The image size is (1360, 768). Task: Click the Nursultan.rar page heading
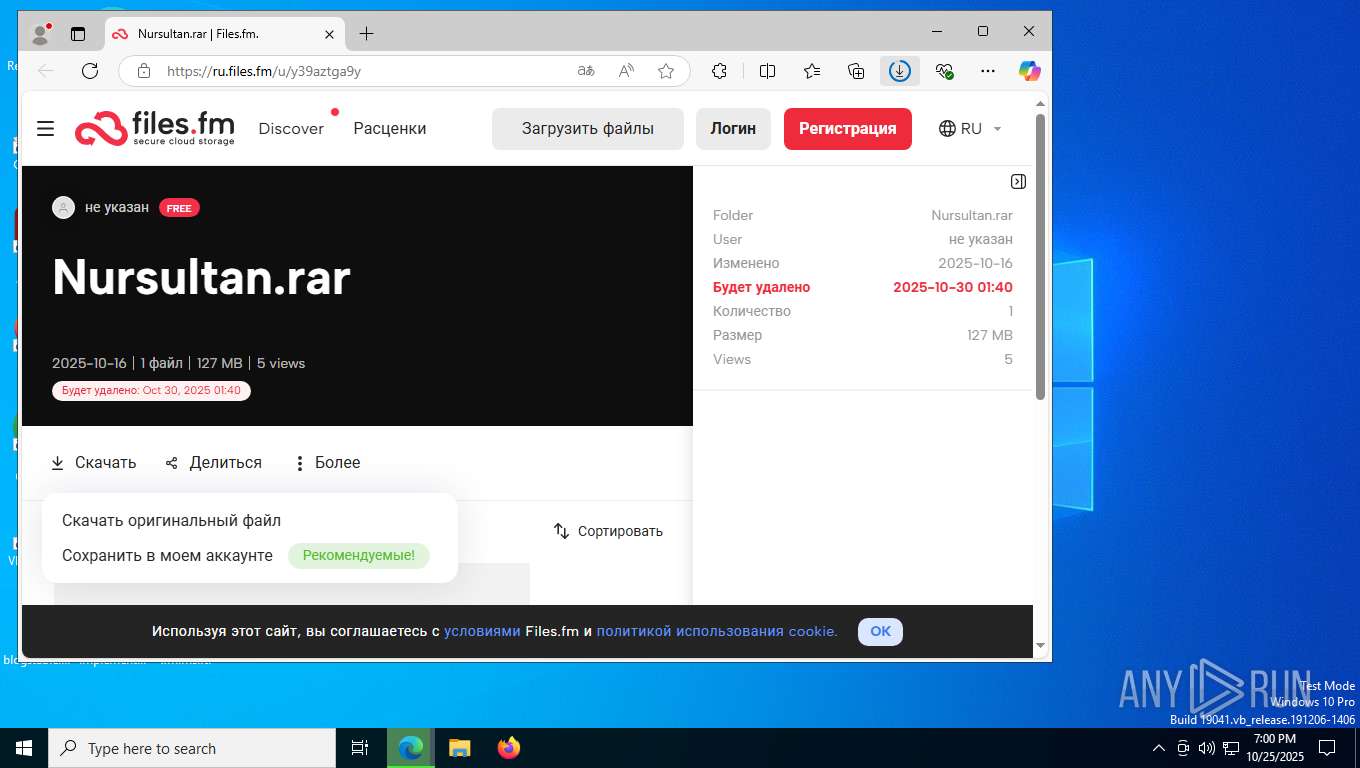click(x=201, y=278)
